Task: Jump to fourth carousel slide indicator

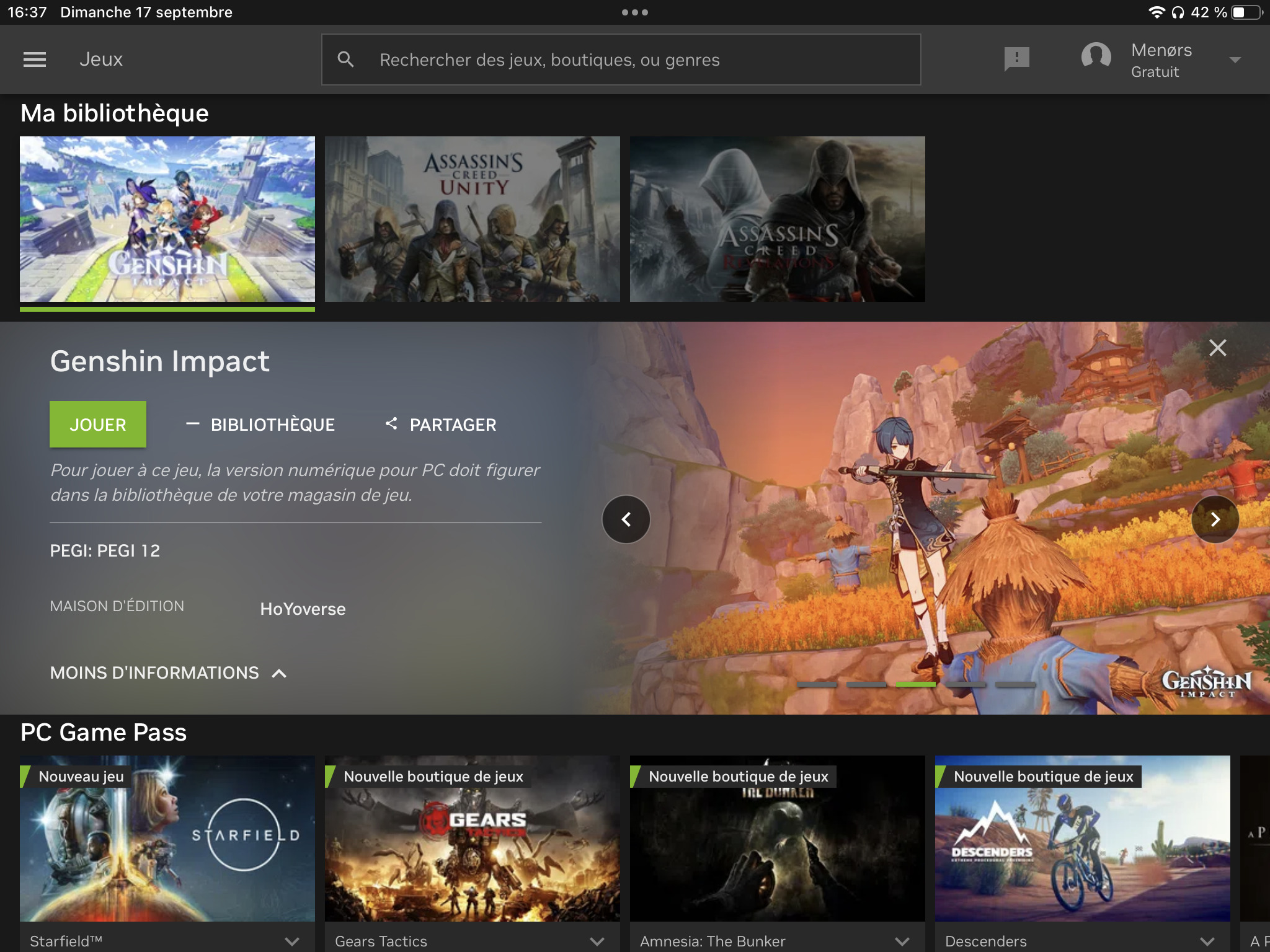Action: 966,684
